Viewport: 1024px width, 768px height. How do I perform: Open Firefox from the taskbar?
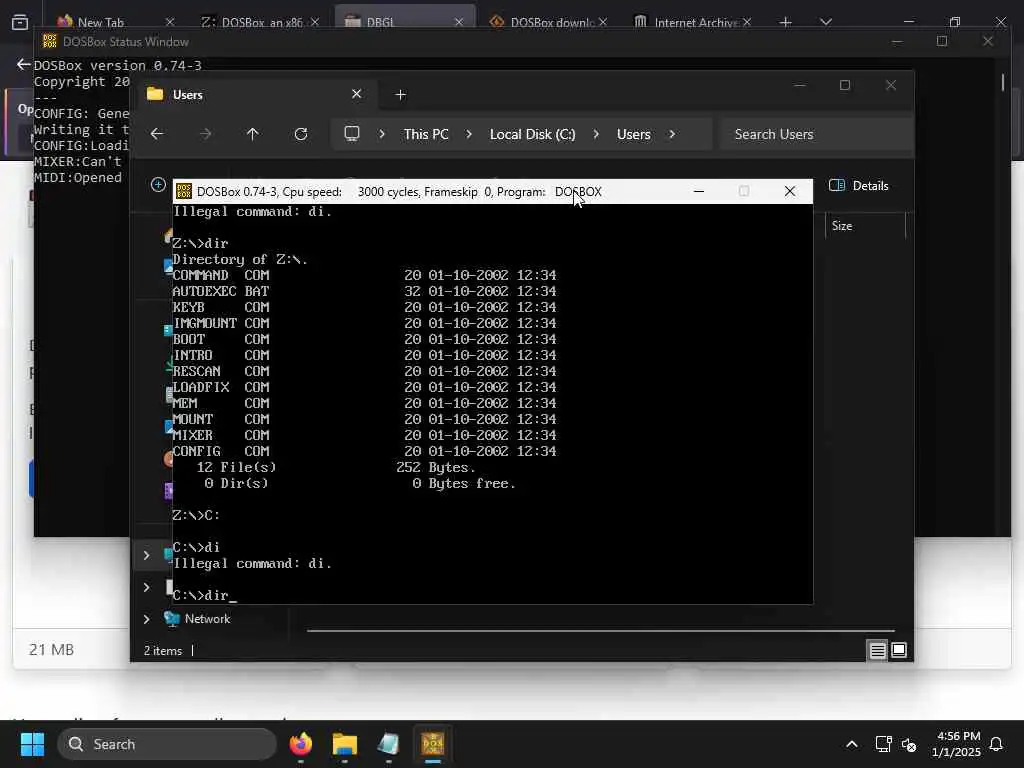pyautogui.click(x=300, y=744)
